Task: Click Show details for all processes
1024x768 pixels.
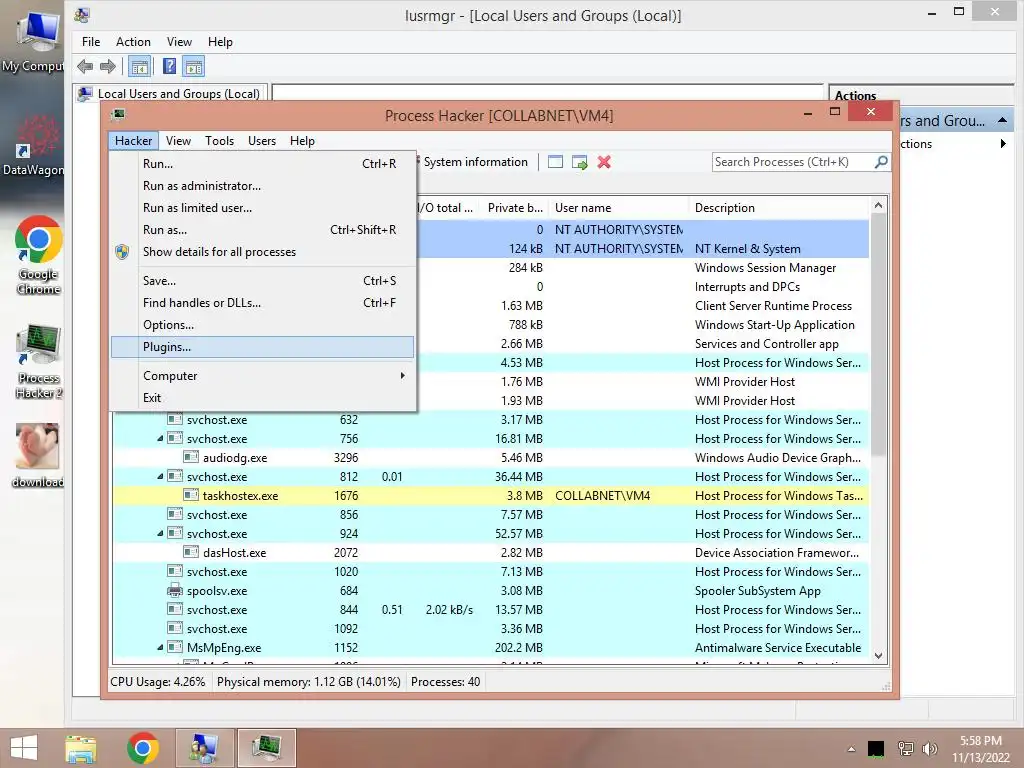Action: tap(263, 252)
